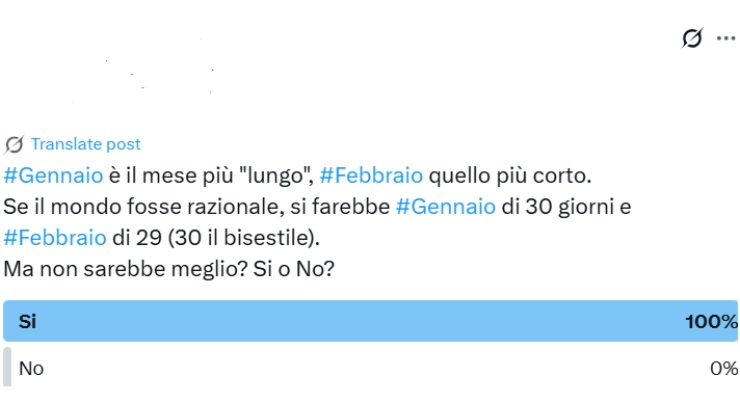The height and width of the screenshot is (420, 740).
Task: Open the three-dot more options menu
Action: click(726, 38)
